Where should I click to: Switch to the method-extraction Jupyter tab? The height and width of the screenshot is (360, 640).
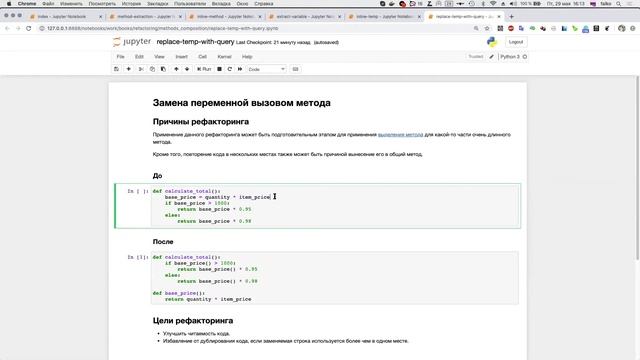[145, 17]
